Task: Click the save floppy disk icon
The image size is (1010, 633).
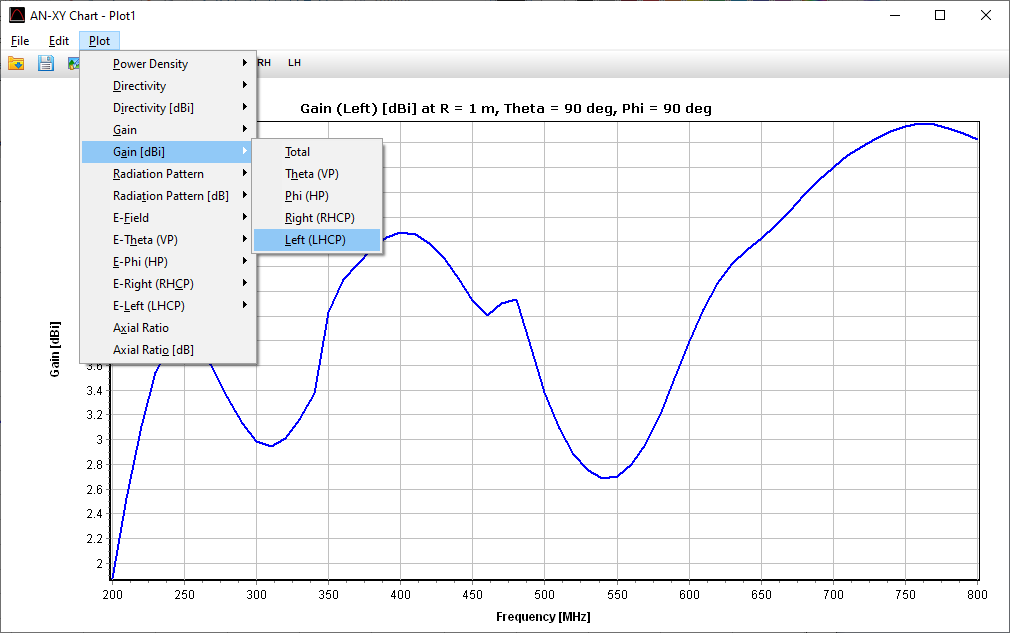Action: pyautogui.click(x=46, y=63)
